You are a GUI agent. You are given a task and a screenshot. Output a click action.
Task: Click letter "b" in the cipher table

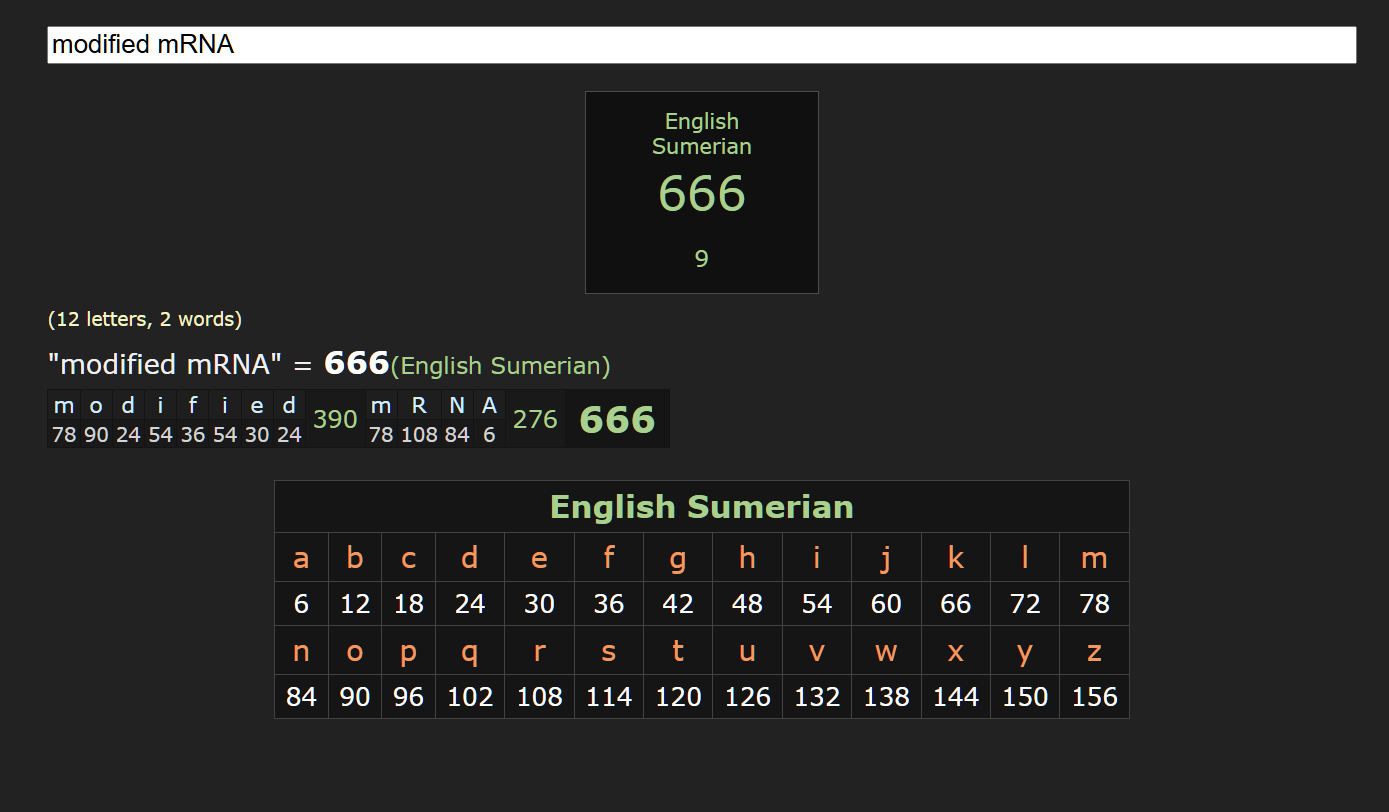click(x=355, y=558)
